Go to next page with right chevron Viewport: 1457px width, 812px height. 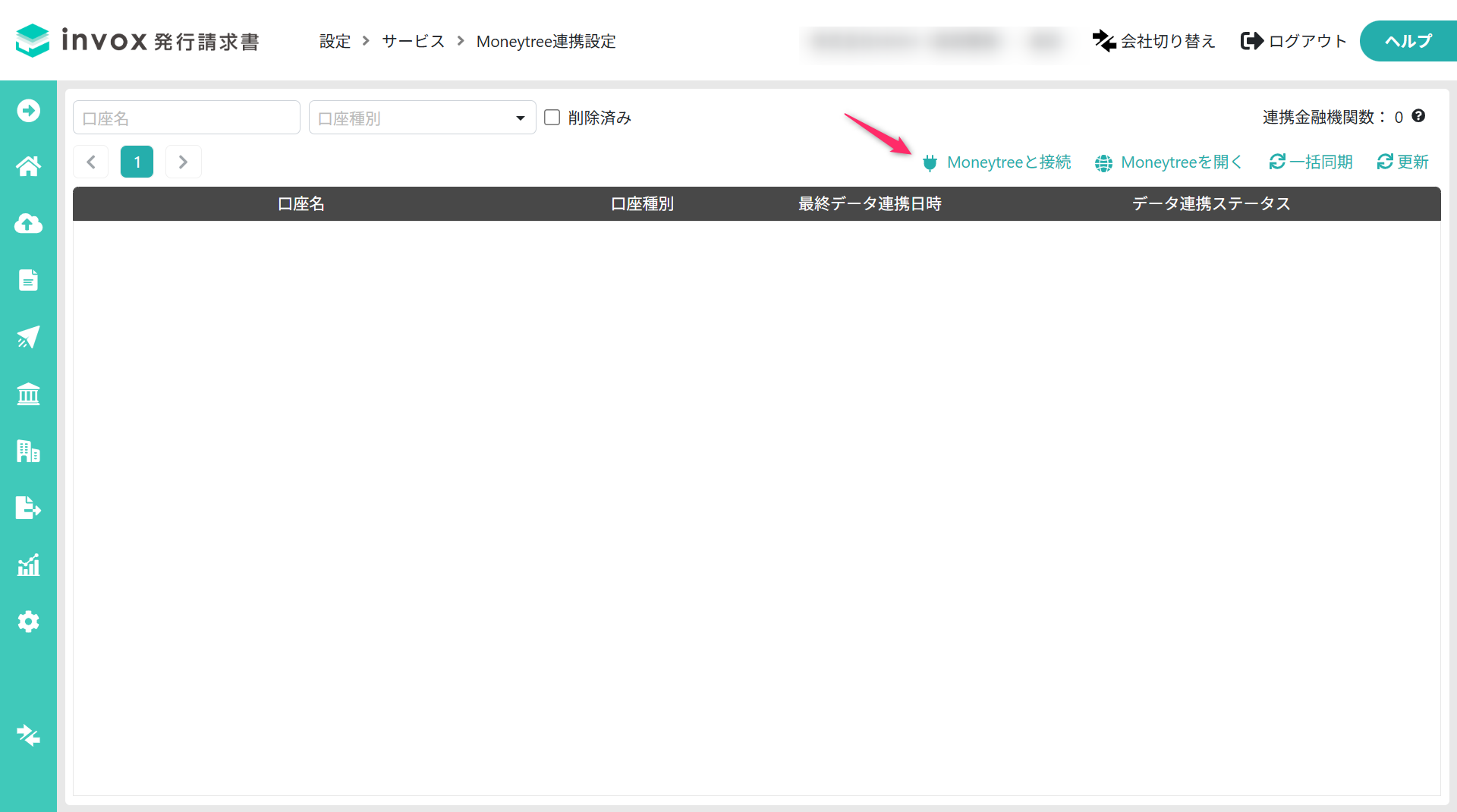click(x=183, y=162)
